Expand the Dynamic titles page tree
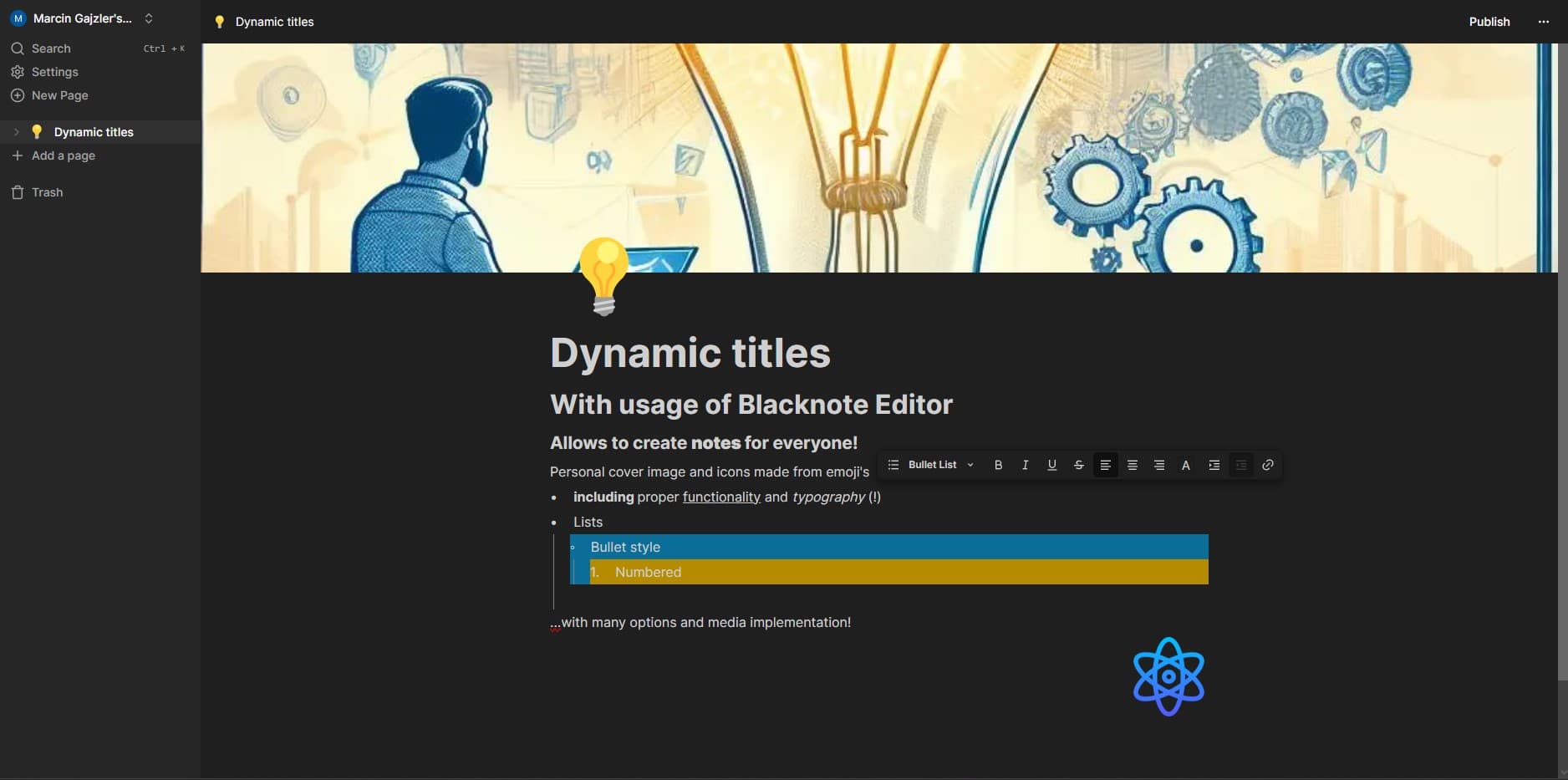The width and height of the screenshot is (1568, 780). (16, 132)
